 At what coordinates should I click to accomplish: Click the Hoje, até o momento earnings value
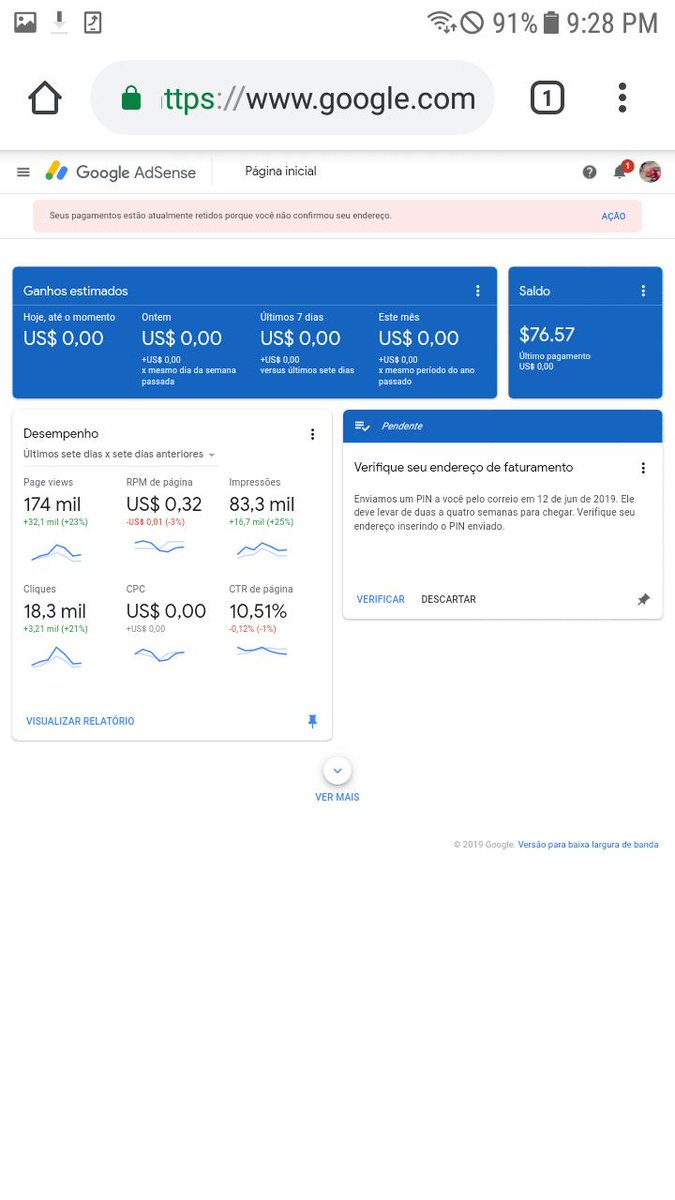[63, 338]
